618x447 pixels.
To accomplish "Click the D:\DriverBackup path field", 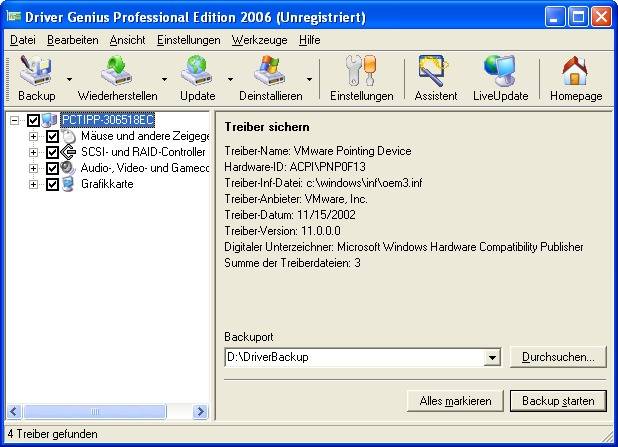I will 355,358.
